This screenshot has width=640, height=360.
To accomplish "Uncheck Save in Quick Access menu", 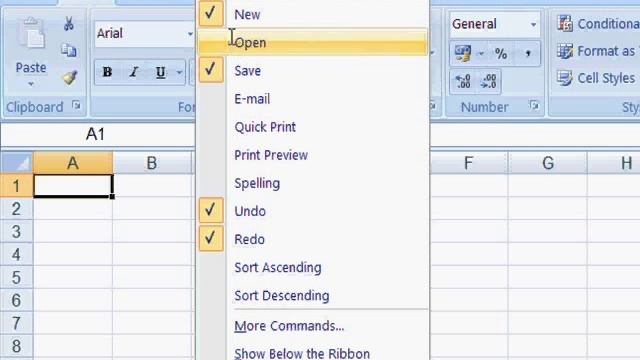I will tap(313, 71).
